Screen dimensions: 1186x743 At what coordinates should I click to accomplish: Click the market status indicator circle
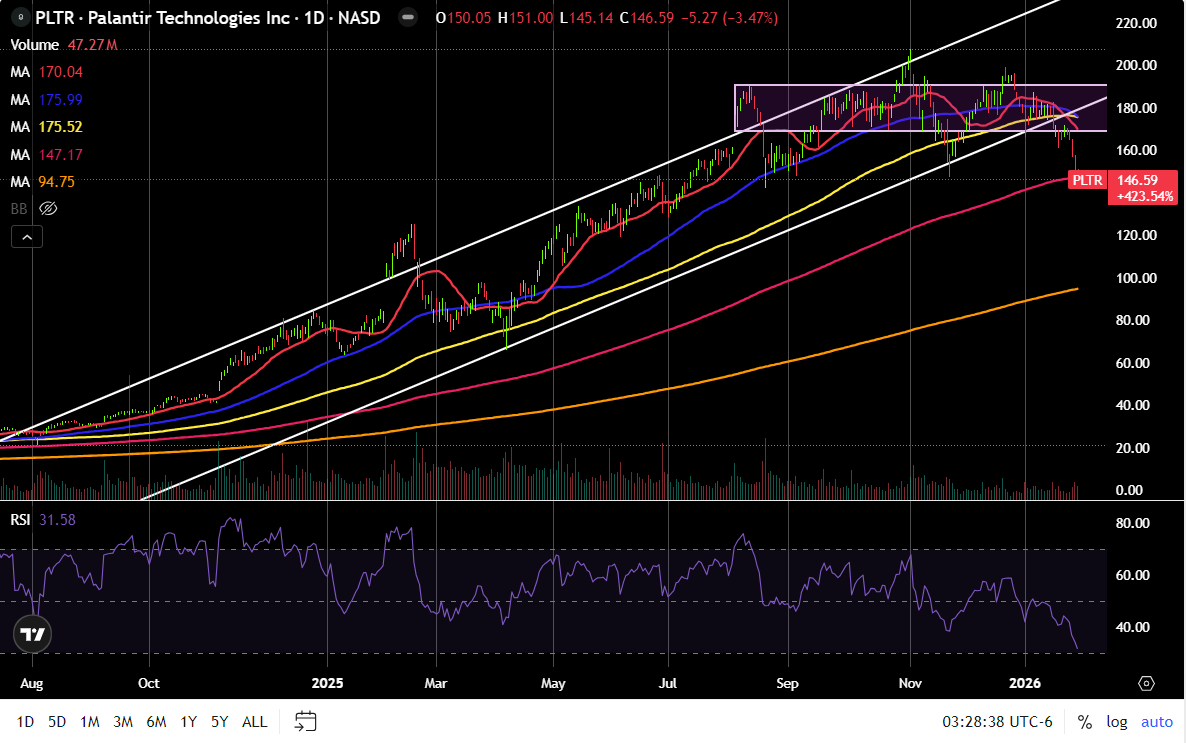[x=408, y=17]
